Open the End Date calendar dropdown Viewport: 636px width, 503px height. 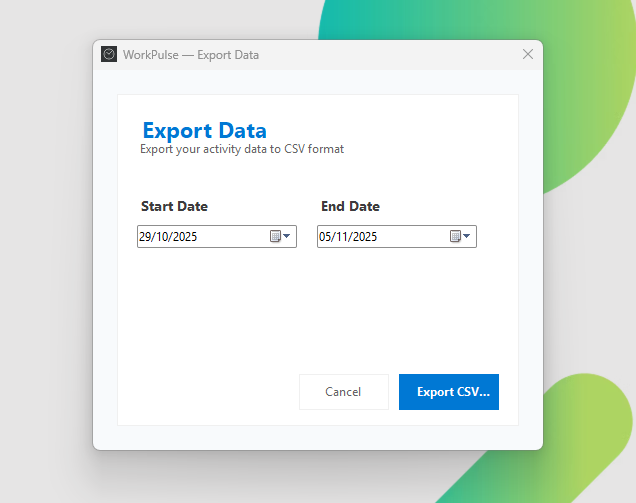[460, 236]
